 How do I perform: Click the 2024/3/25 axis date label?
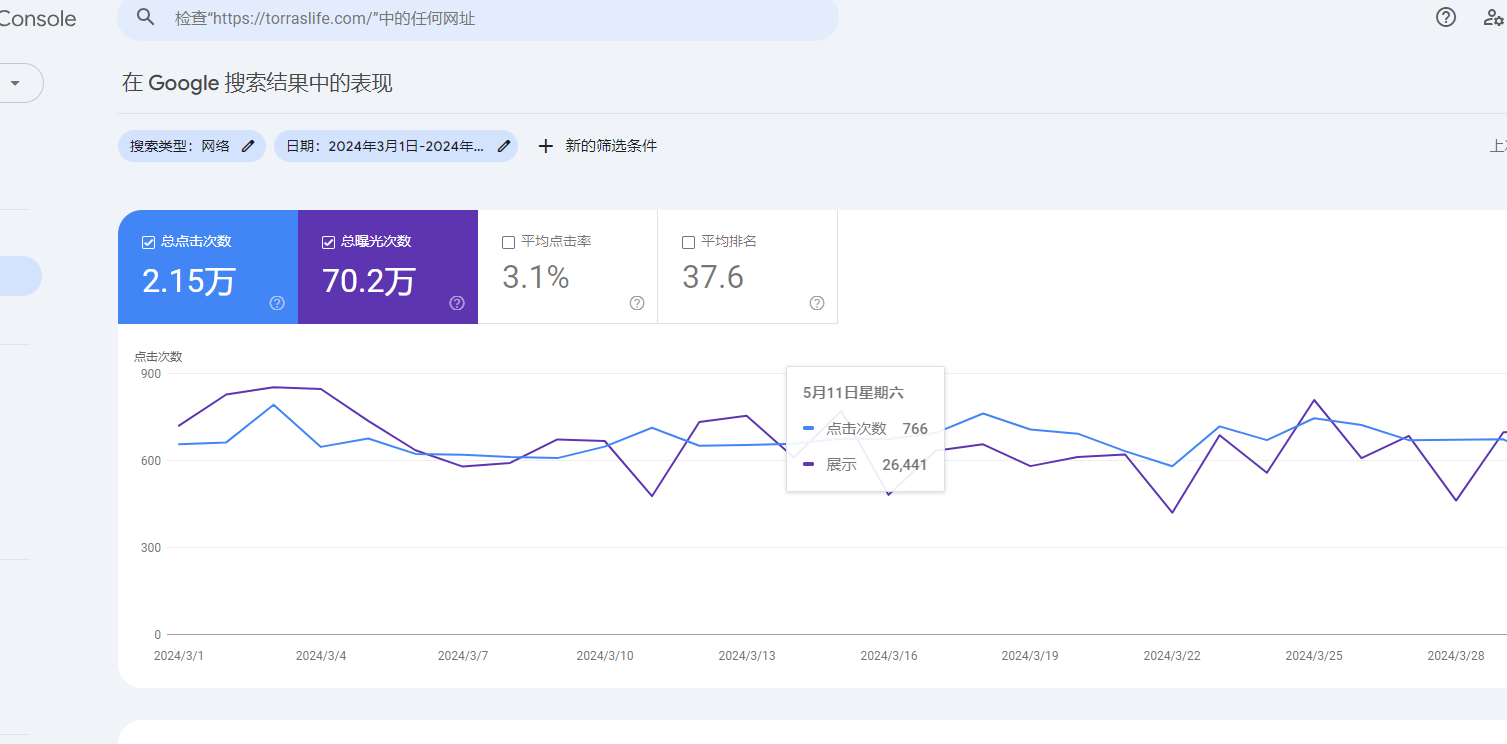click(1314, 656)
